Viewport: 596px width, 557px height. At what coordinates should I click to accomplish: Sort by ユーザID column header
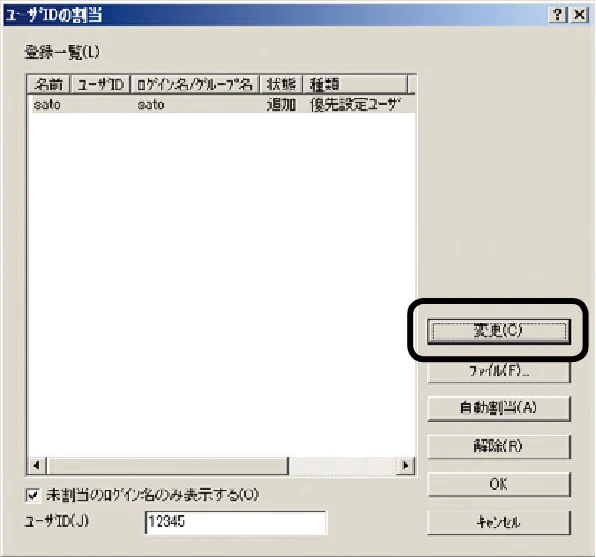(100, 84)
